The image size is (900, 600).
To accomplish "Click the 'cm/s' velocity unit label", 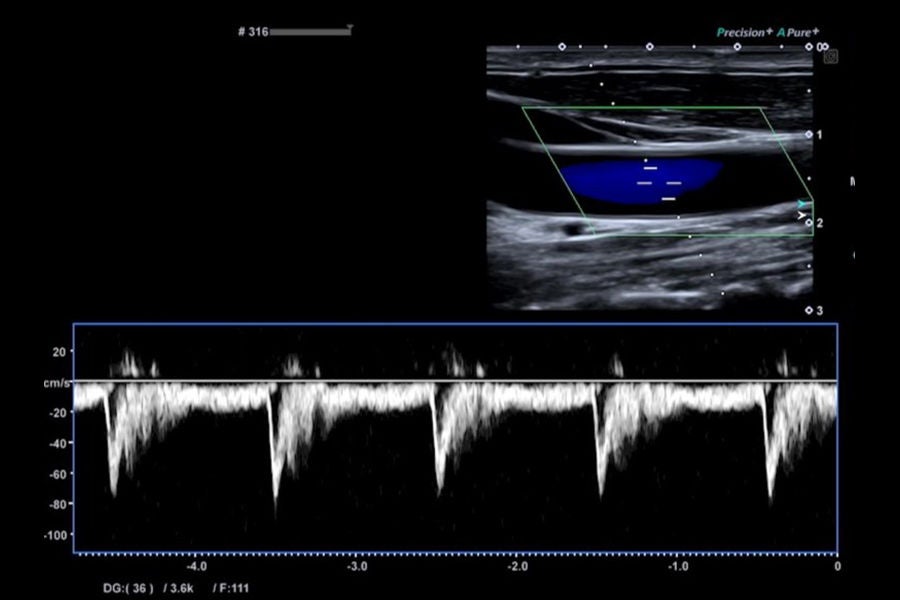I will [x=56, y=382].
